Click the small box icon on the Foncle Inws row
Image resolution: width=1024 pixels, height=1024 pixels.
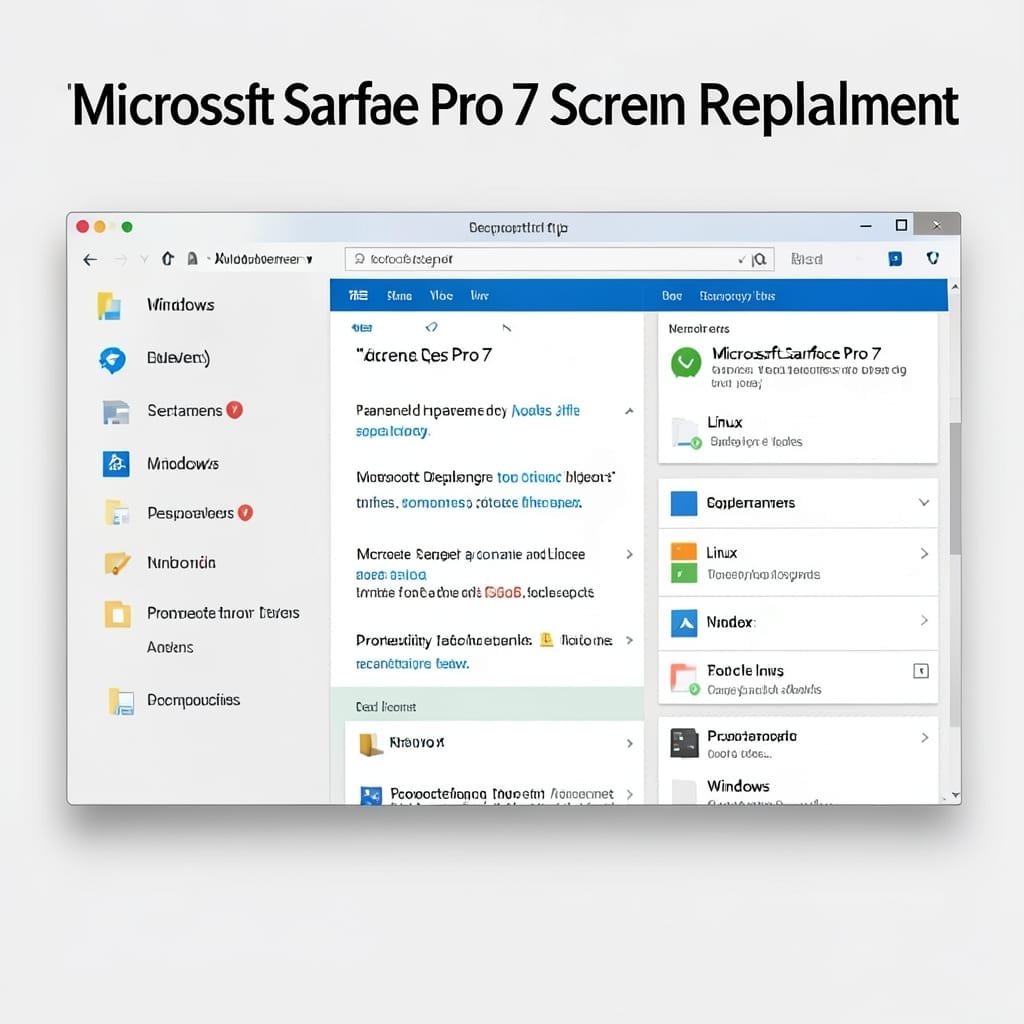[x=921, y=671]
